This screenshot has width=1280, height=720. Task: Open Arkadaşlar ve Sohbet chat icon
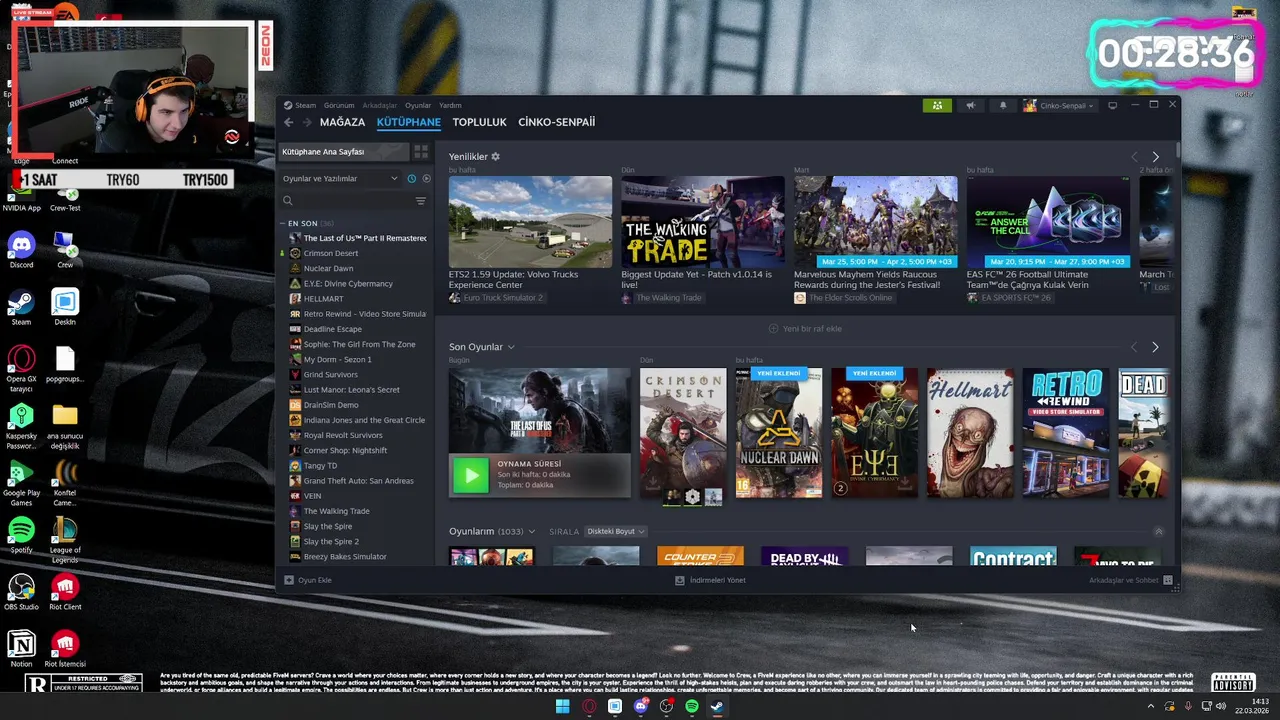click(1167, 580)
